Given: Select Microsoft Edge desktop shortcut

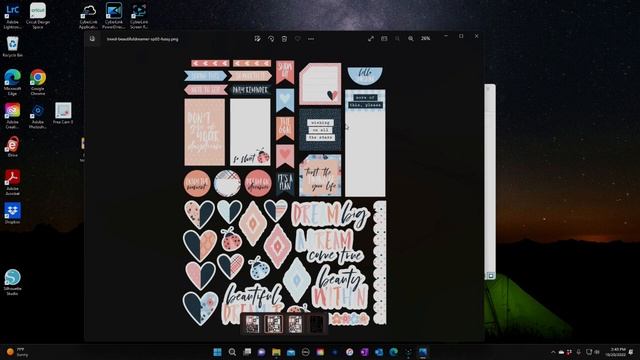Looking at the screenshot, I should click(12, 82).
